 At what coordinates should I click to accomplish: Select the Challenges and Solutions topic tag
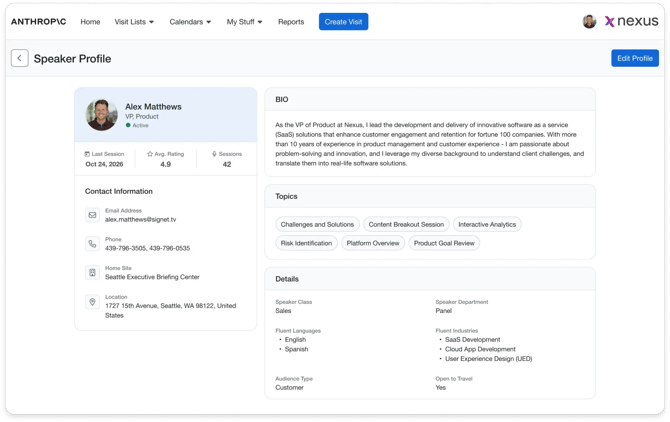coord(317,224)
